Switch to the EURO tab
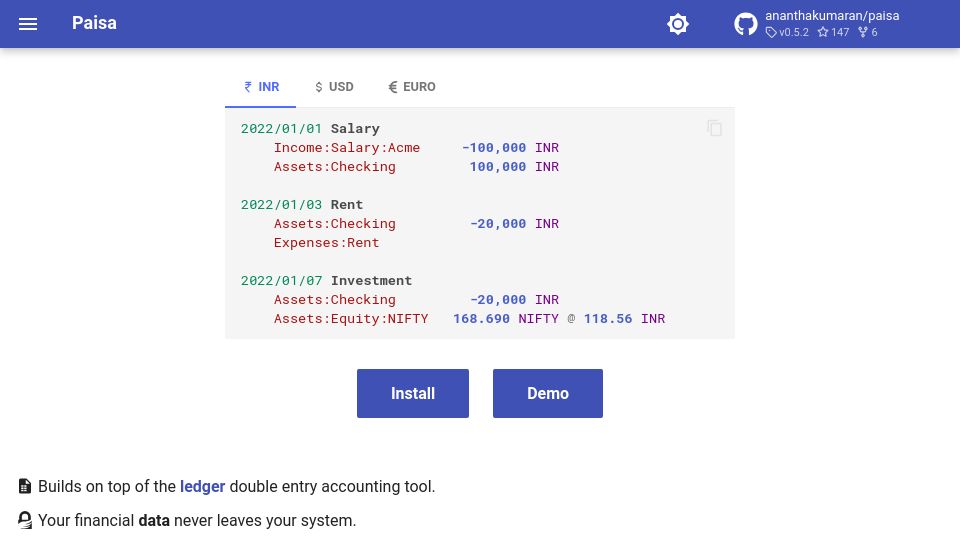The width and height of the screenshot is (960, 540). [412, 87]
